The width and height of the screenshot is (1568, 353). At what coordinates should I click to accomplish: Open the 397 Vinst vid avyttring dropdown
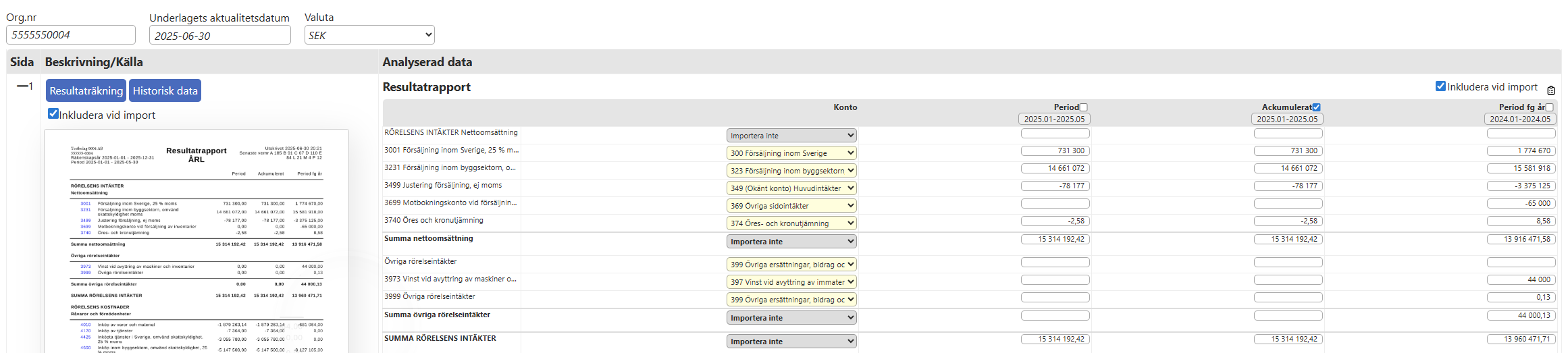(791, 282)
